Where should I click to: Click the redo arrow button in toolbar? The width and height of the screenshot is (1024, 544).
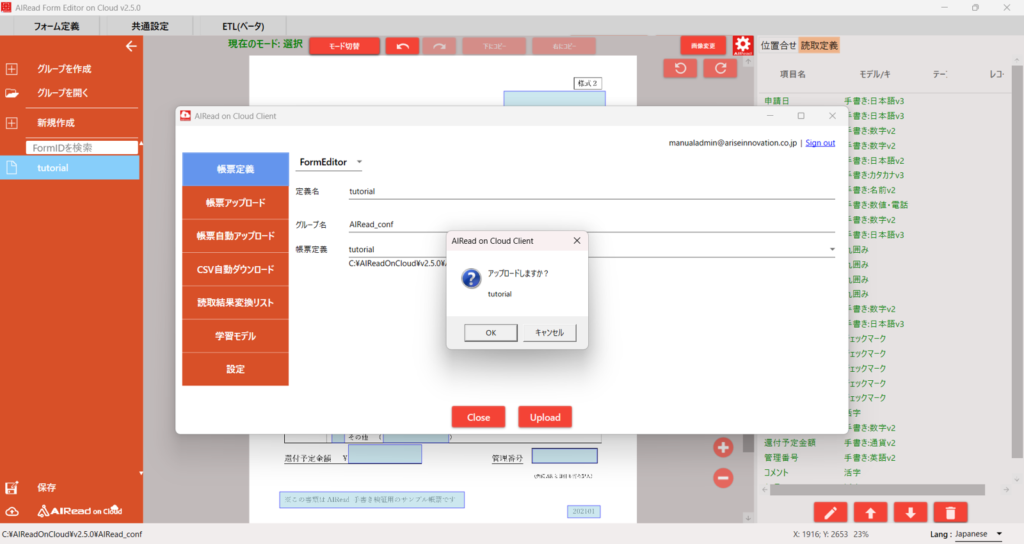[440, 46]
